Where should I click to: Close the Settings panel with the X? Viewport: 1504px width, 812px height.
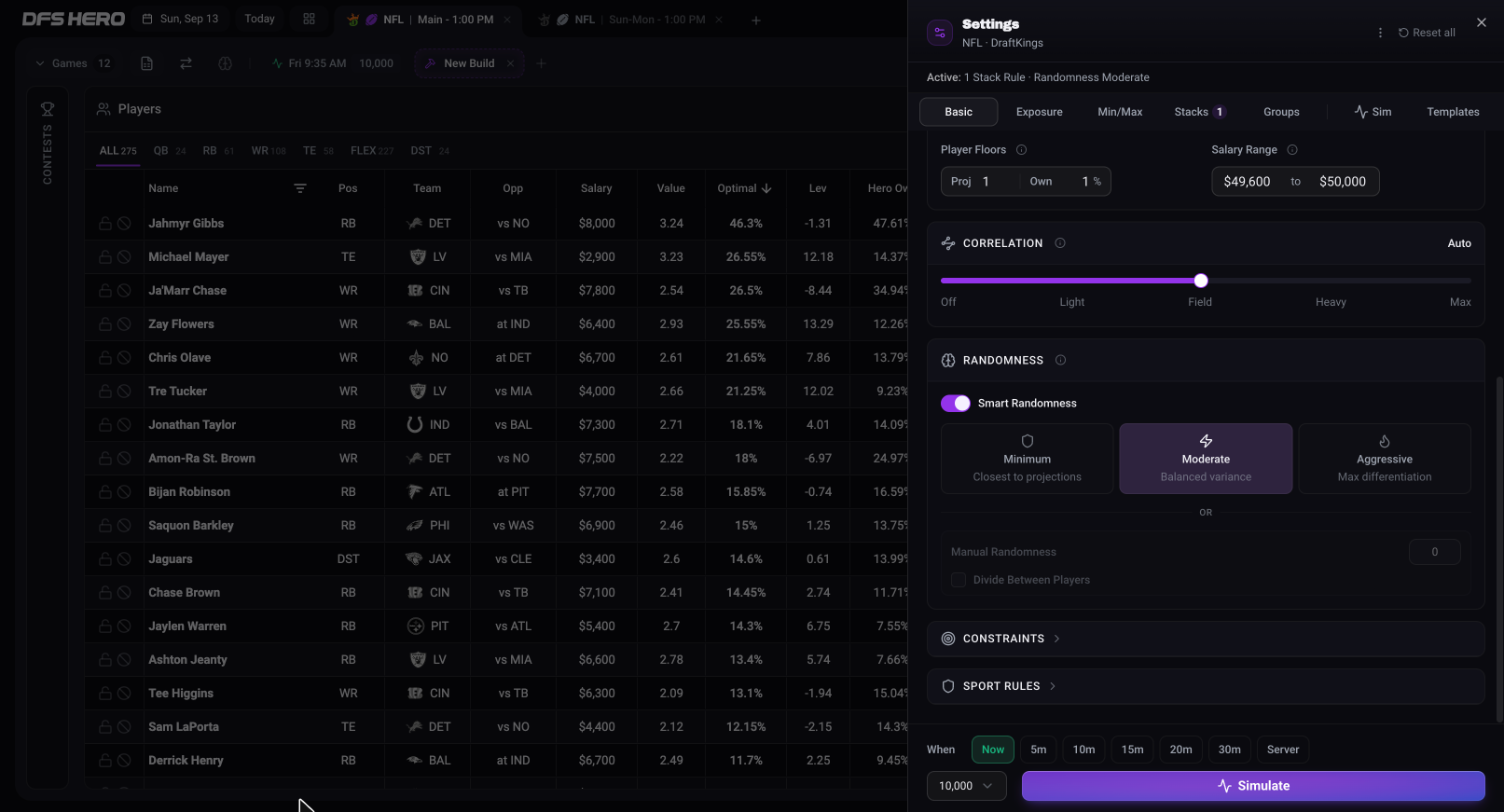coord(1481,22)
